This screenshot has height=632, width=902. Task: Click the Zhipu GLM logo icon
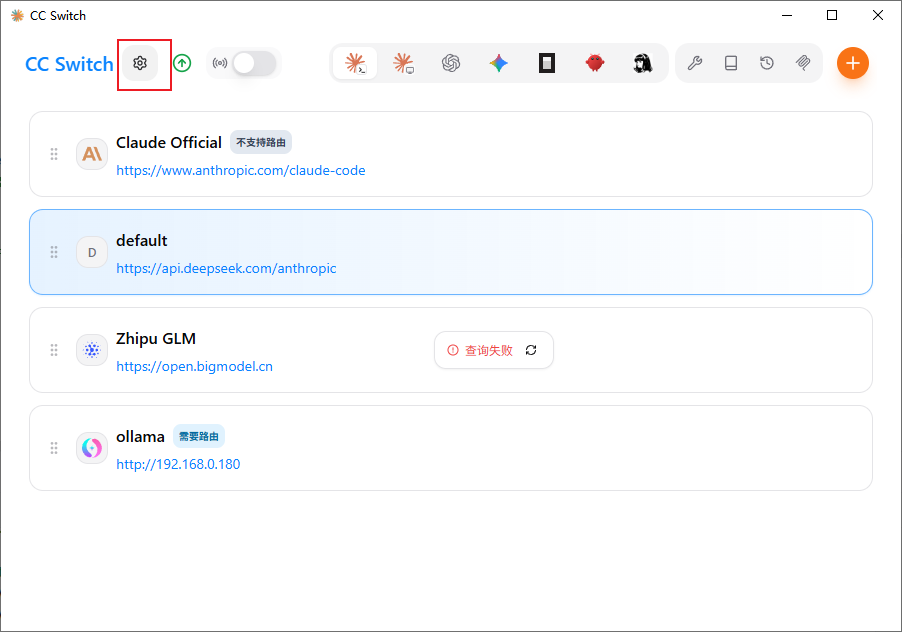pyautogui.click(x=92, y=350)
